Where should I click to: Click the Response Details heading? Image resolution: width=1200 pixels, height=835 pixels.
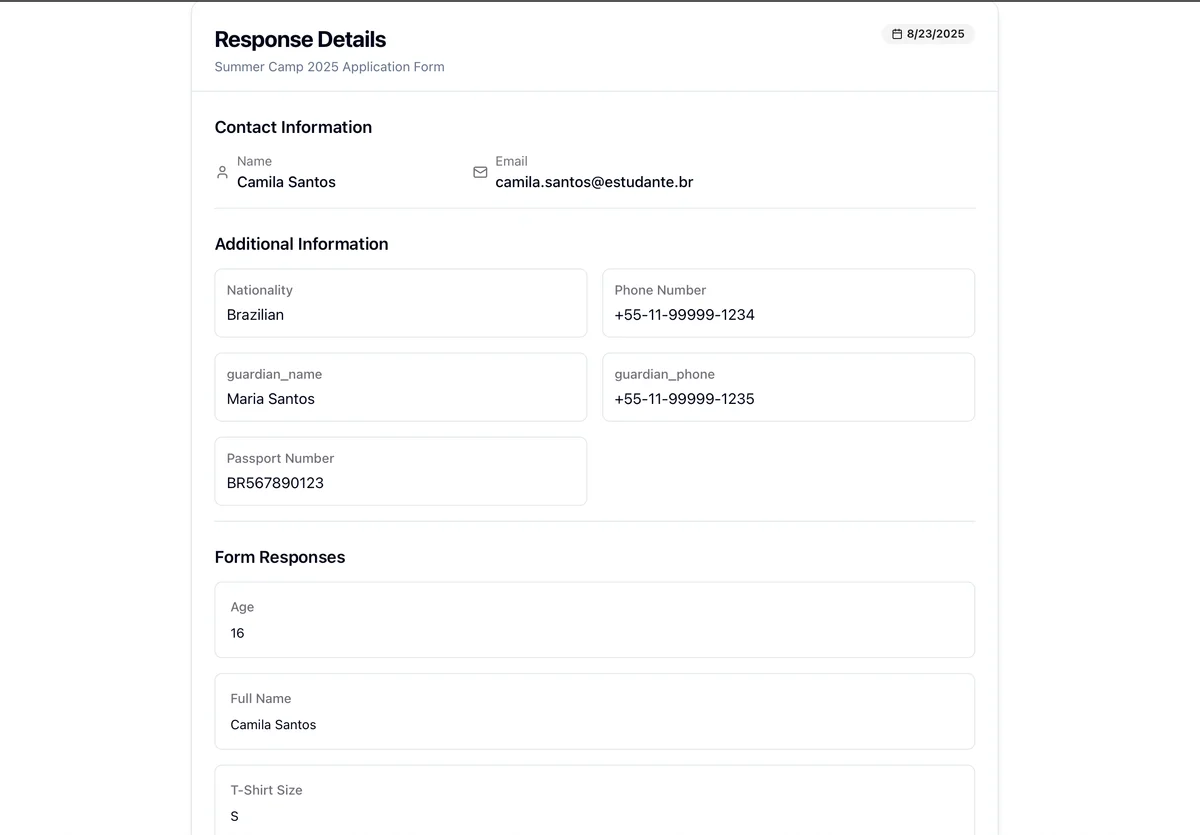(x=300, y=40)
